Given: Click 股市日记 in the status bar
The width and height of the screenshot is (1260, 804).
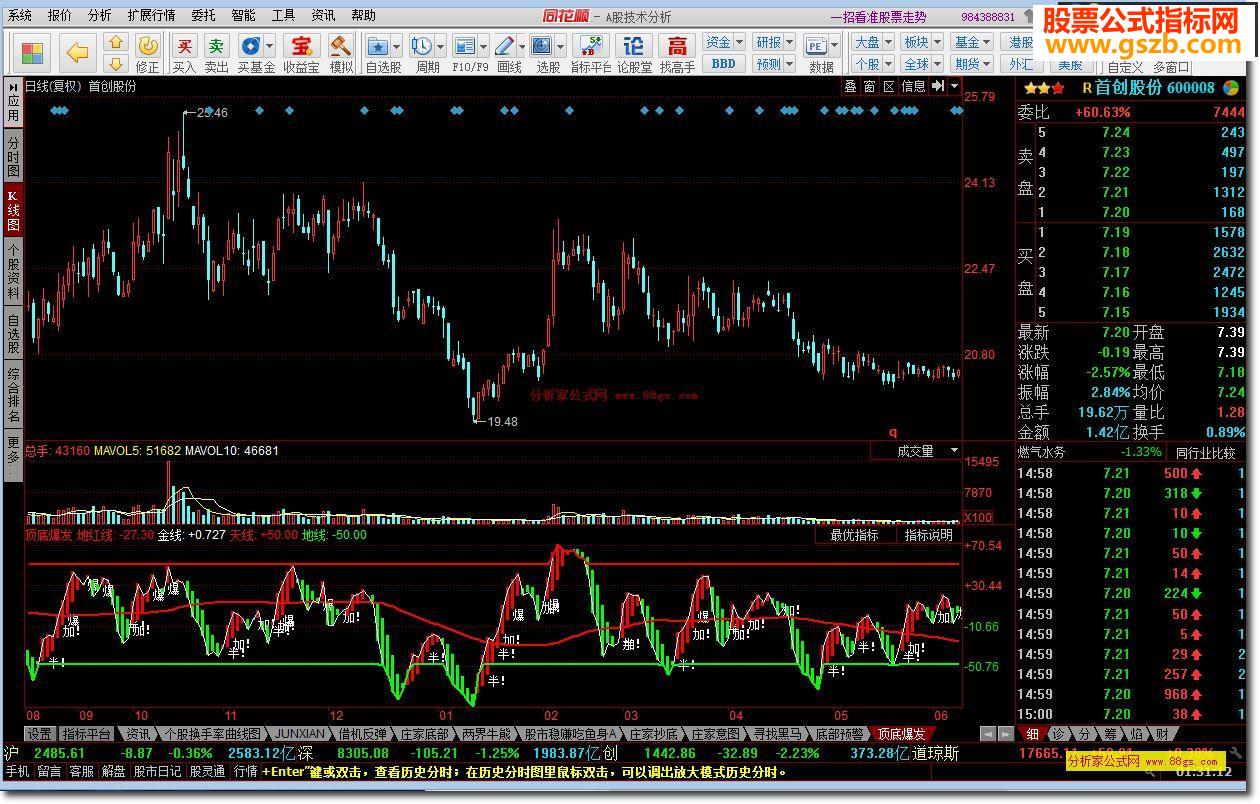Looking at the screenshot, I should [x=158, y=772].
